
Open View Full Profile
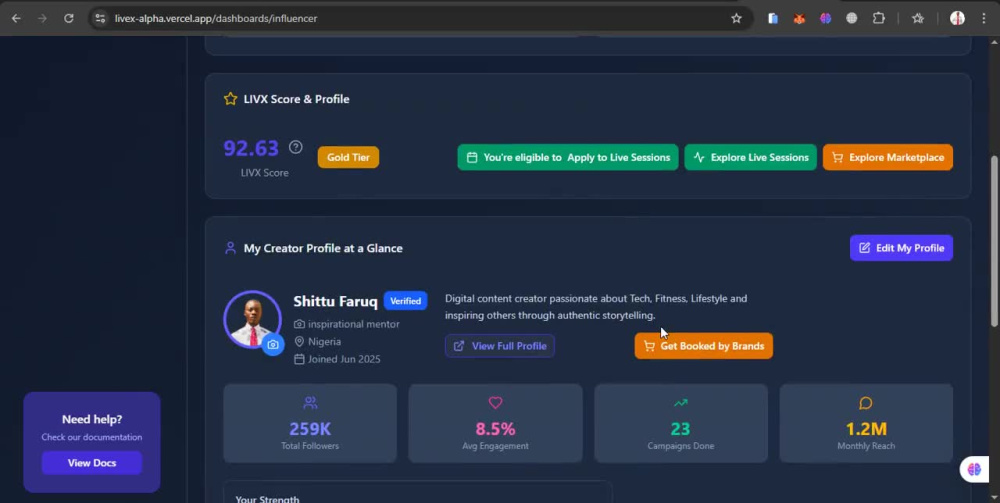pyautogui.click(x=500, y=346)
